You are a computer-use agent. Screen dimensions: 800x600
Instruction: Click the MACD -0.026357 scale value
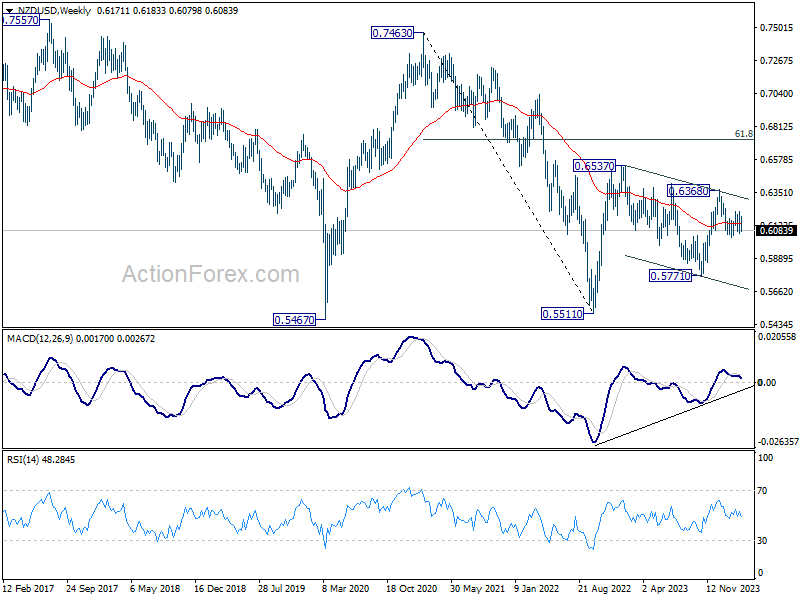tap(778, 442)
